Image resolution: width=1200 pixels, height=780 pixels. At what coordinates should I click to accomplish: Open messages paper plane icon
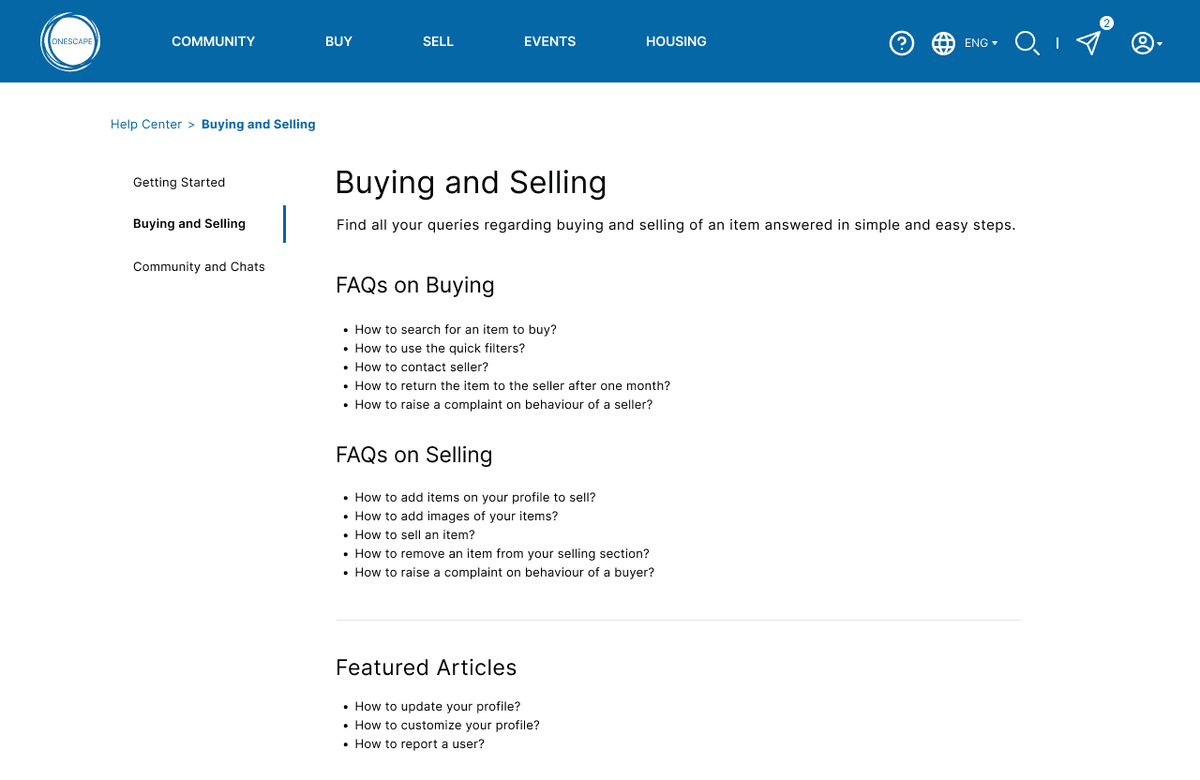click(1088, 43)
